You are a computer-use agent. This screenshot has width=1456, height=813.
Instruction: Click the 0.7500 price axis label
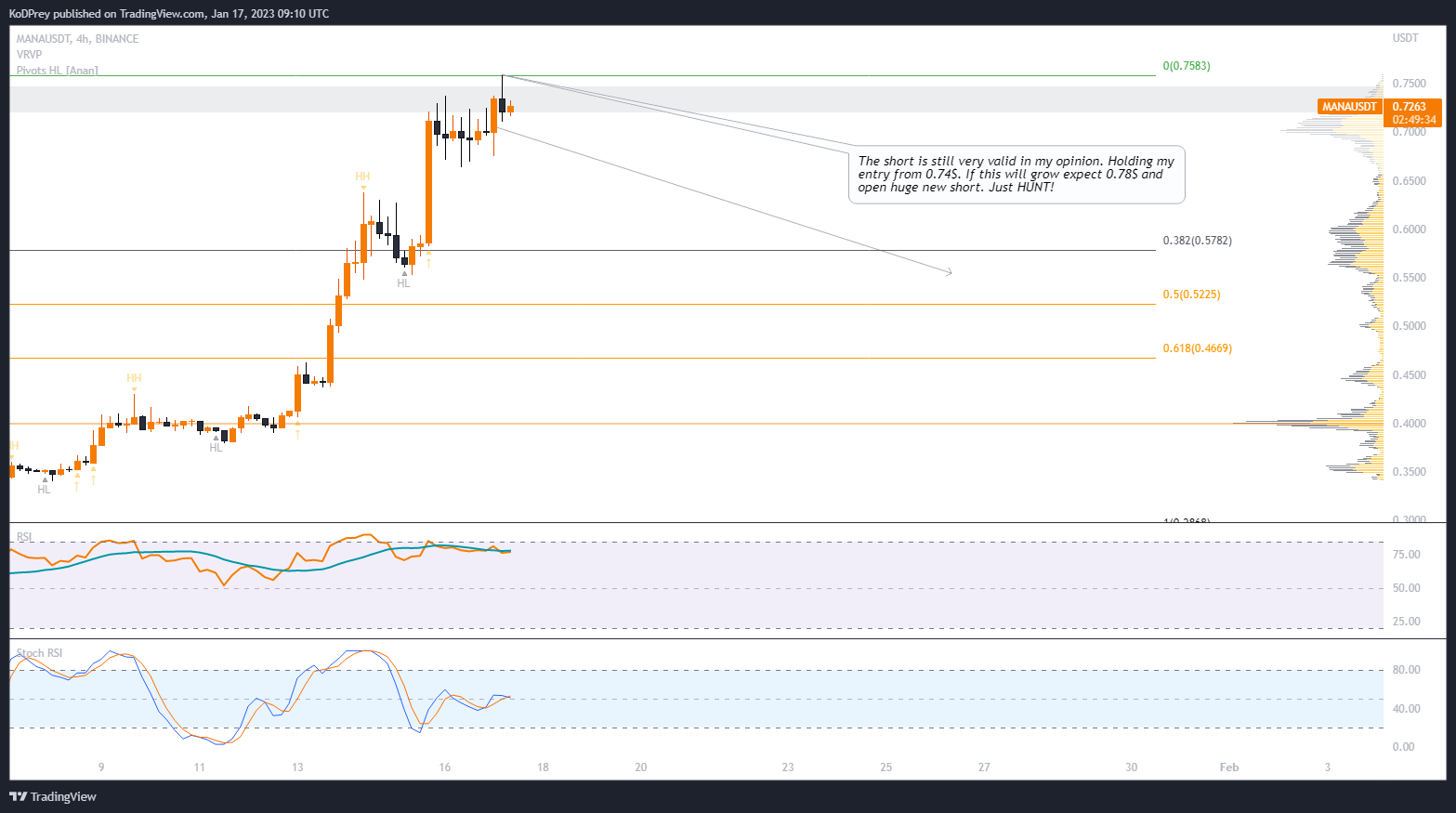pyautogui.click(x=1409, y=84)
